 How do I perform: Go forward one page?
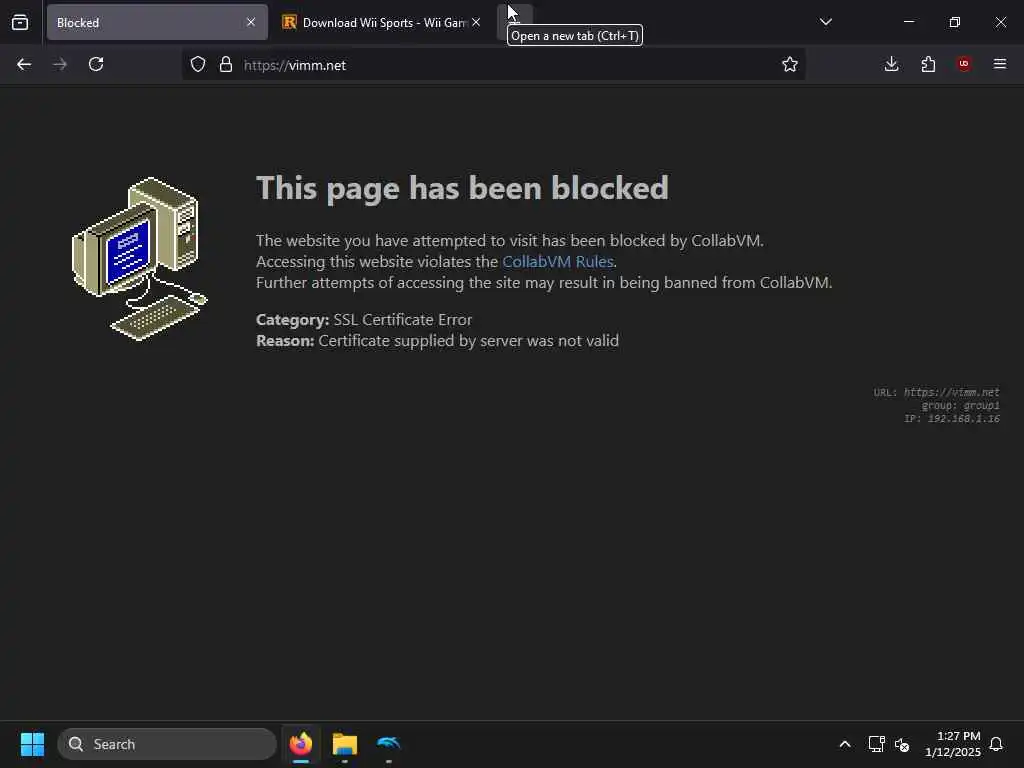coord(60,65)
